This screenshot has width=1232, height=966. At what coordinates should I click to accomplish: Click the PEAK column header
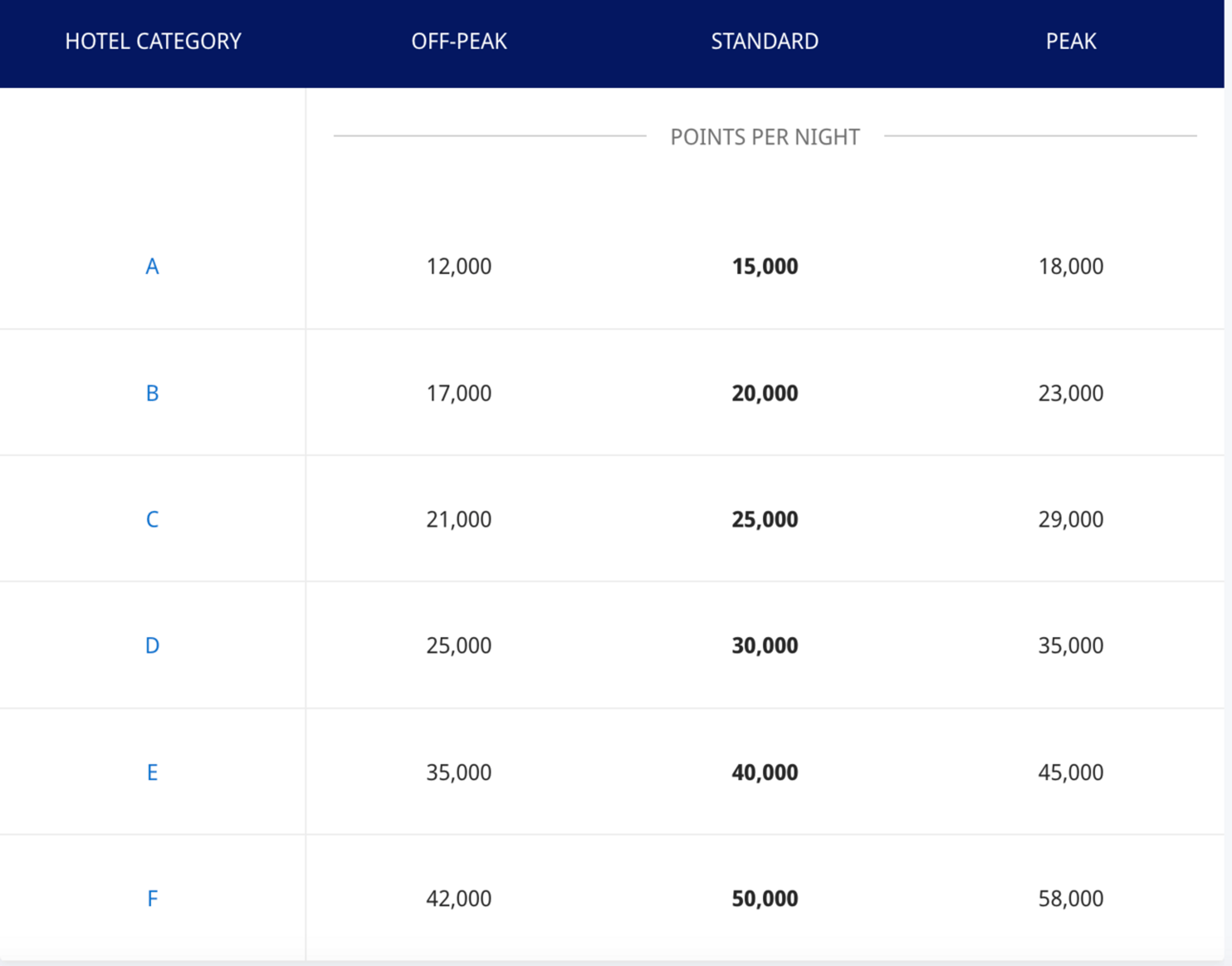pyautogui.click(x=1071, y=41)
